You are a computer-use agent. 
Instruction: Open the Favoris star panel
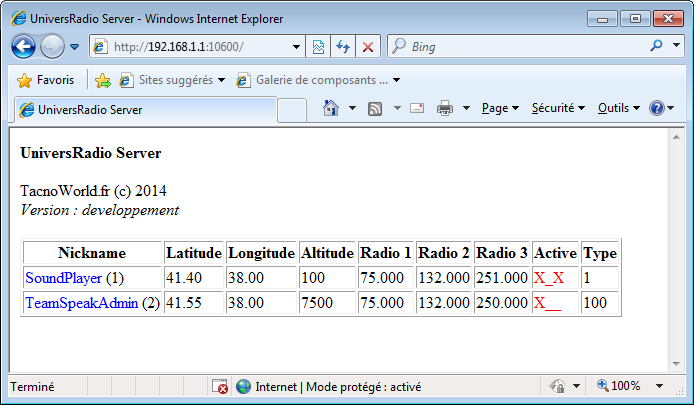[46, 80]
